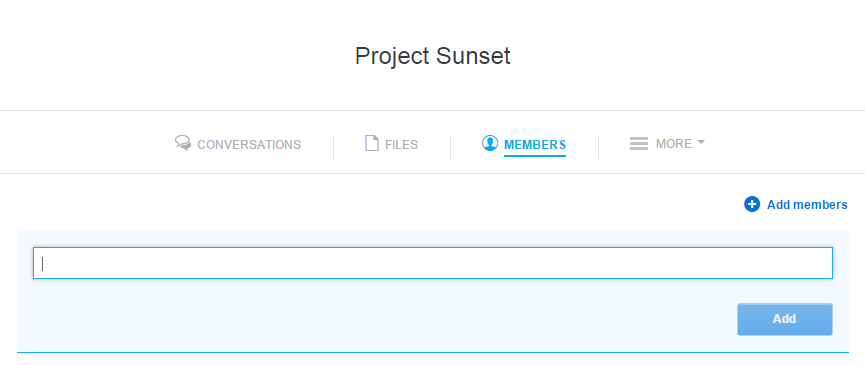
Task: Click the blue plus circle icon
Action: [752, 205]
